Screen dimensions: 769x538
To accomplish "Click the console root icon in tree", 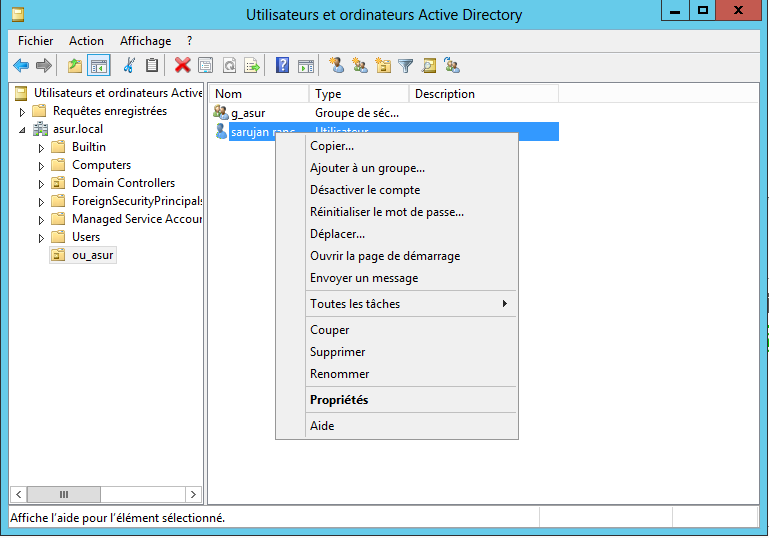I will click(x=21, y=93).
